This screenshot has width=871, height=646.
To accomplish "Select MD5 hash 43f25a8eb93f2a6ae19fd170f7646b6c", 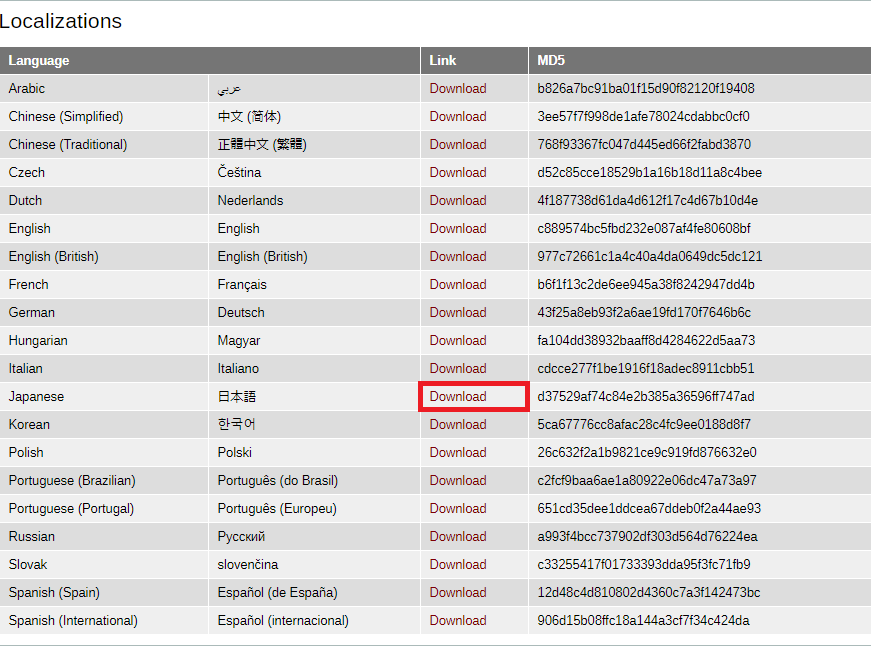I will 644,312.
